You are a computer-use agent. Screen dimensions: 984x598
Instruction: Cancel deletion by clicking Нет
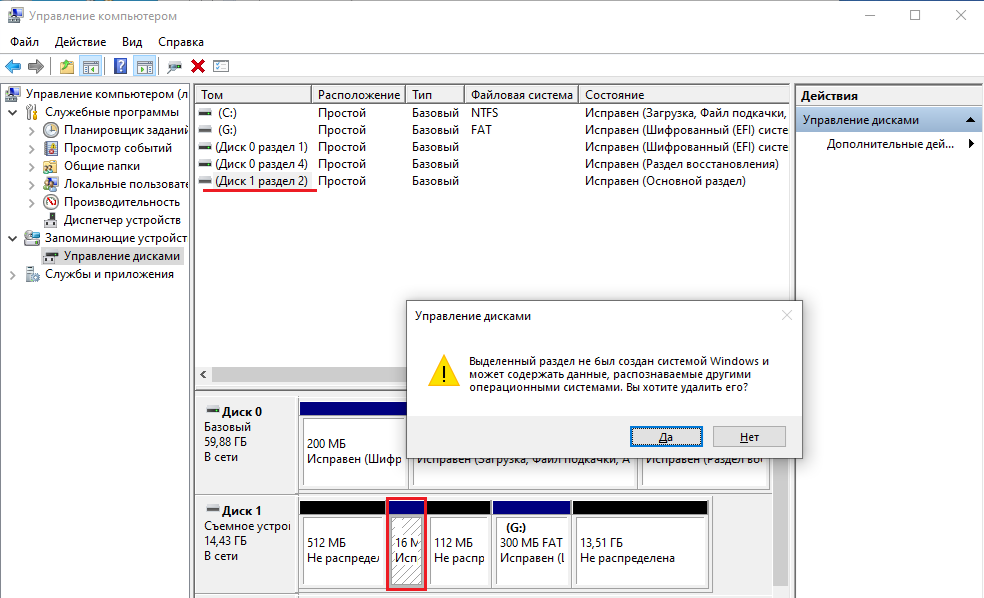[749, 436]
